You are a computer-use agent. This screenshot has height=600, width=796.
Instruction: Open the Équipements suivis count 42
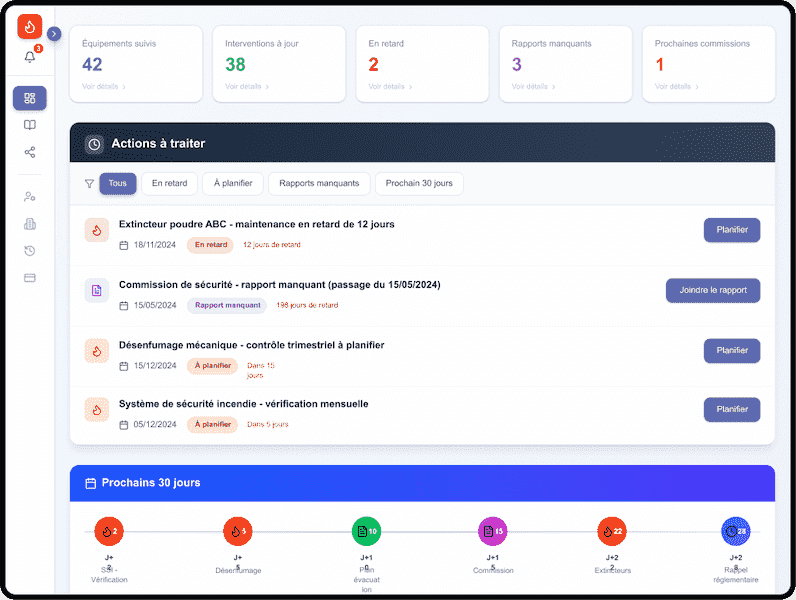pyautogui.click(x=92, y=64)
